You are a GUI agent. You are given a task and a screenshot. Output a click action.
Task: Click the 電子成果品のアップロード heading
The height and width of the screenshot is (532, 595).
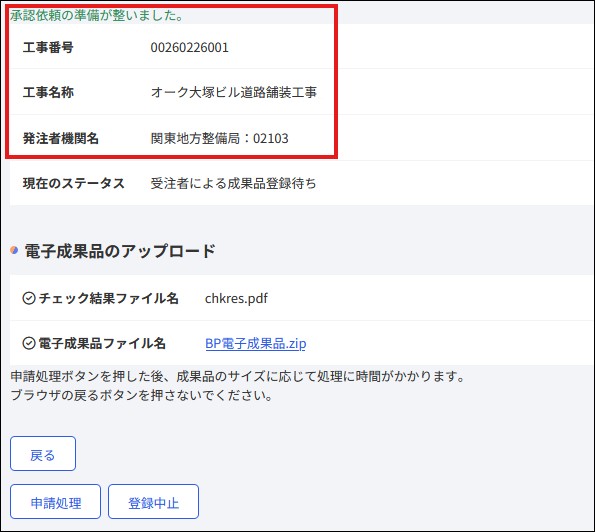tap(120, 251)
